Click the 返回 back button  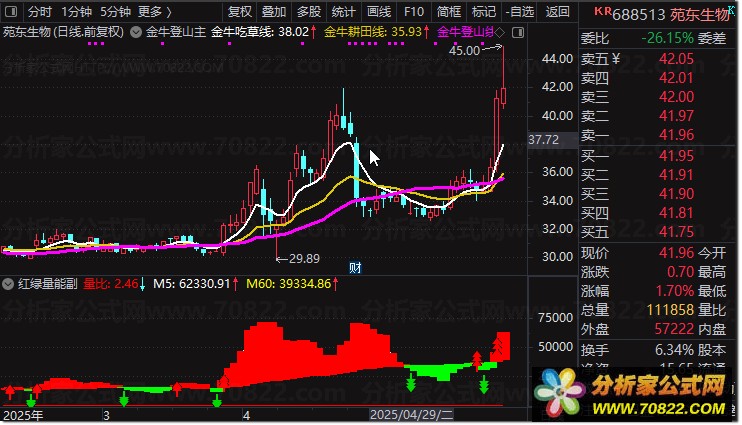[557, 11]
